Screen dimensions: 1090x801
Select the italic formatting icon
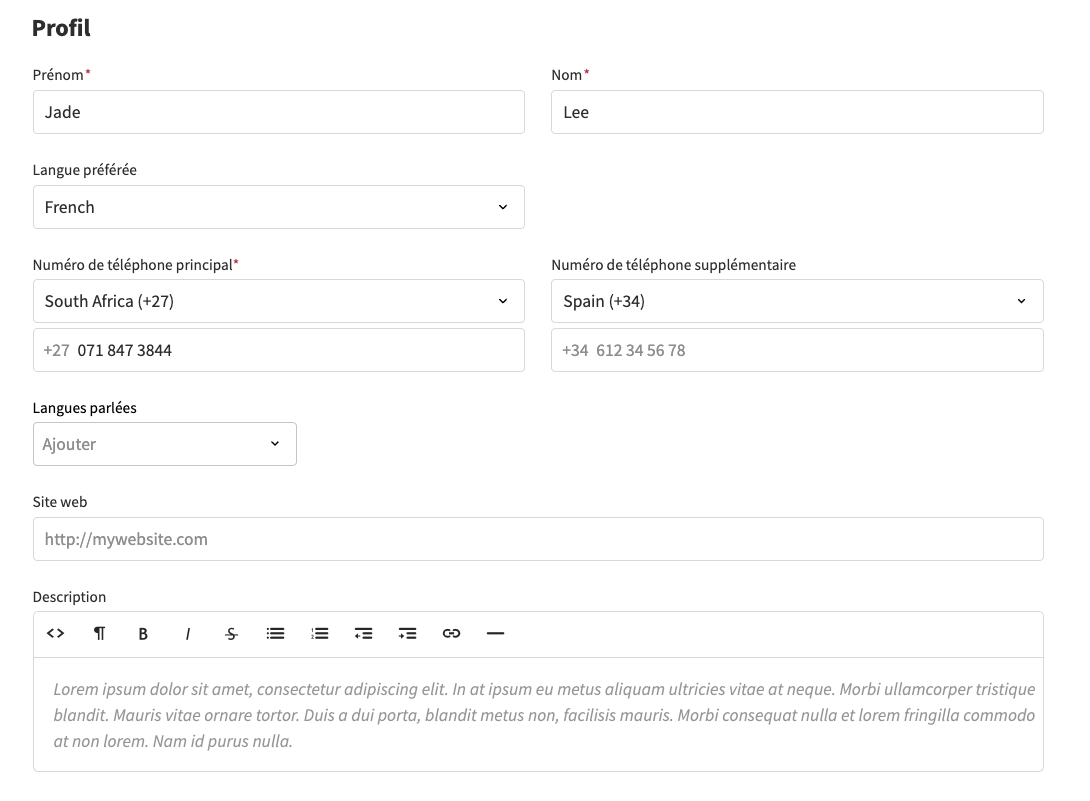point(187,633)
